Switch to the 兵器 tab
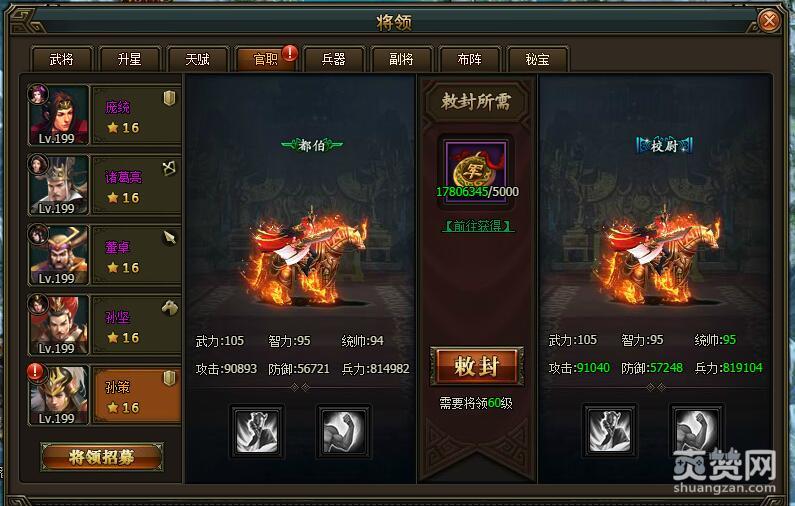Screen dimensions: 795x506 333,59
